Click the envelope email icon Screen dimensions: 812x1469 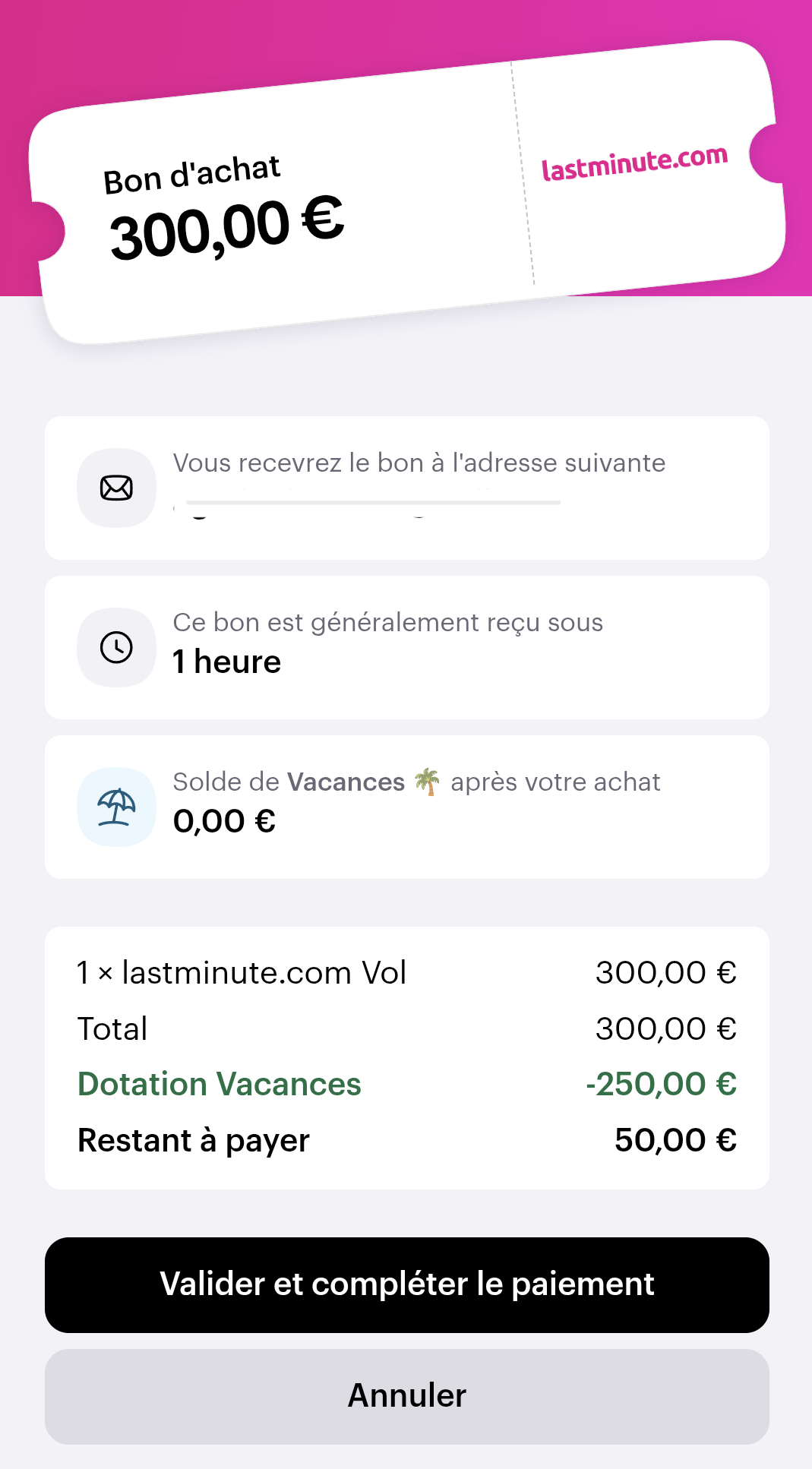(x=116, y=488)
